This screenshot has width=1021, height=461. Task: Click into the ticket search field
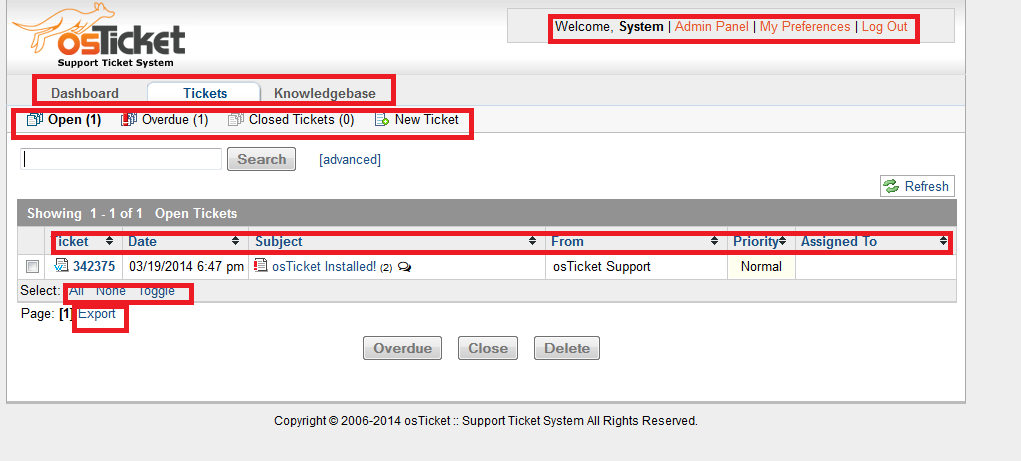tap(121, 159)
